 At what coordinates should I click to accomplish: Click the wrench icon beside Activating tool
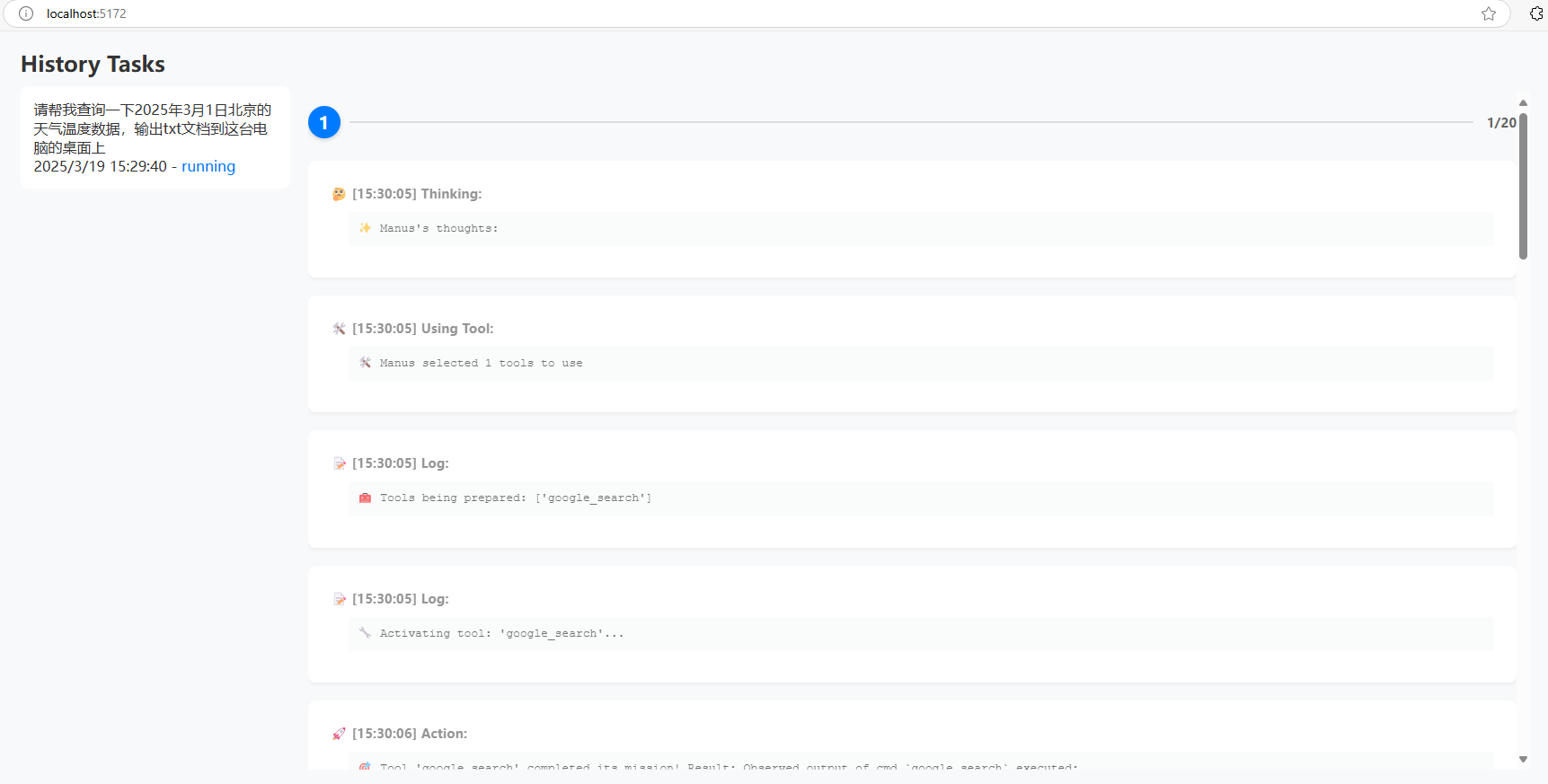(x=365, y=633)
